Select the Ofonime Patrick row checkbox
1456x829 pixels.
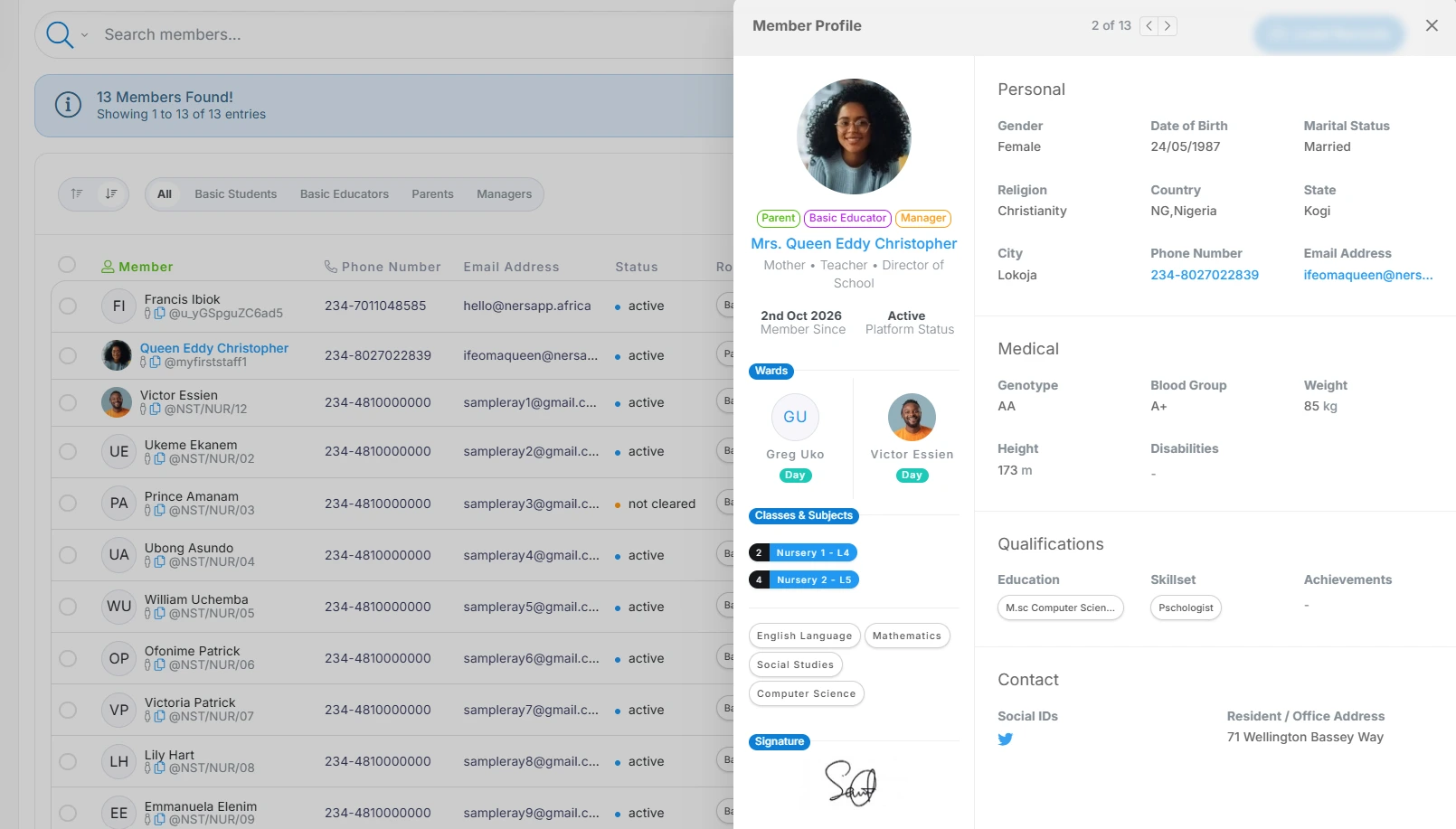click(x=68, y=658)
